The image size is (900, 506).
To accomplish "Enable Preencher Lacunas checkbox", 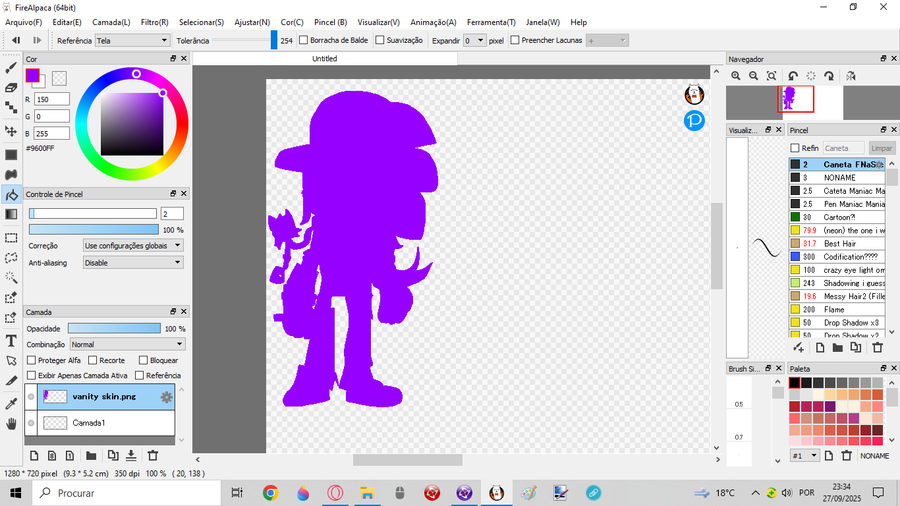I will [515, 40].
